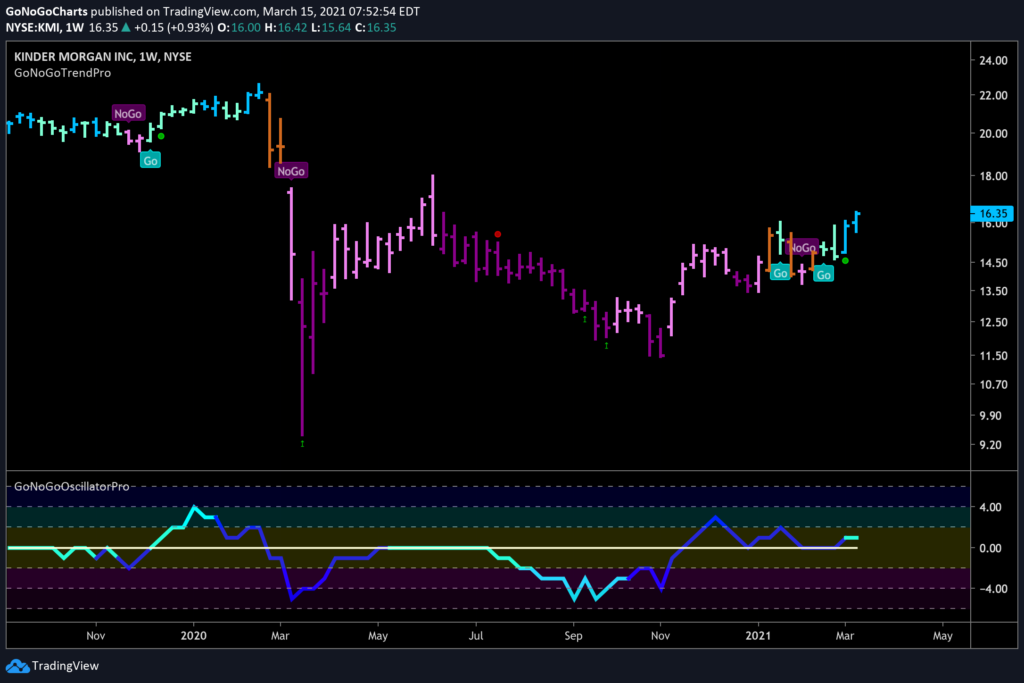This screenshot has width=1024, height=683.
Task: Click the Go flag of late February 2021
Action: pyautogui.click(x=824, y=274)
